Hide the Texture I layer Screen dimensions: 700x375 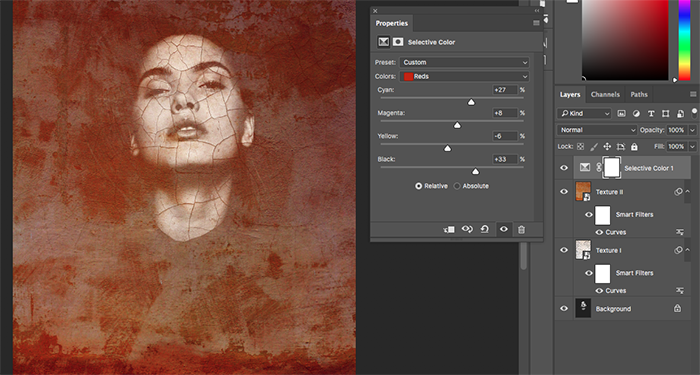(x=564, y=250)
